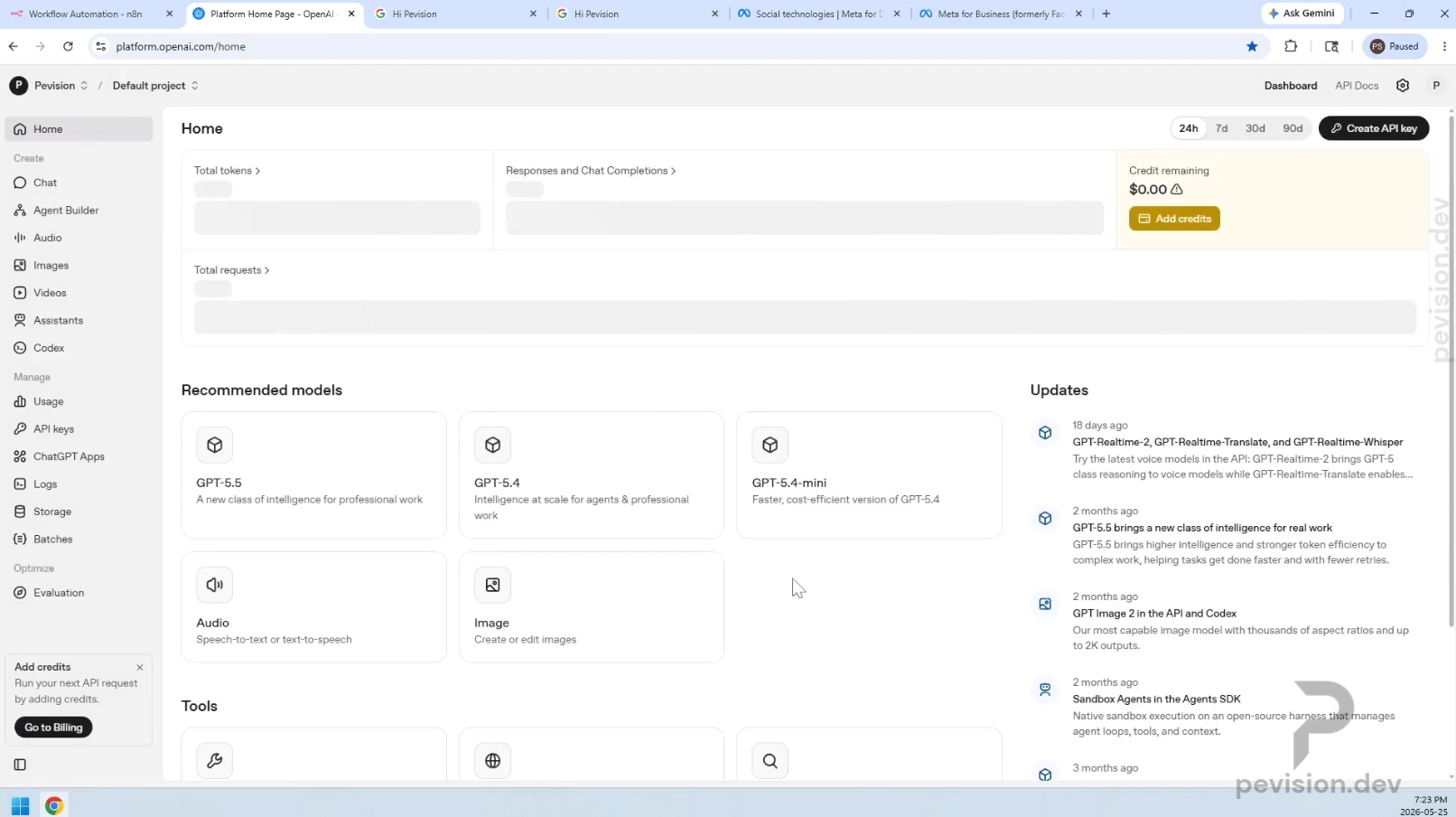1456x817 pixels.
Task: Click the Go to Billing button
Action: coord(53,728)
